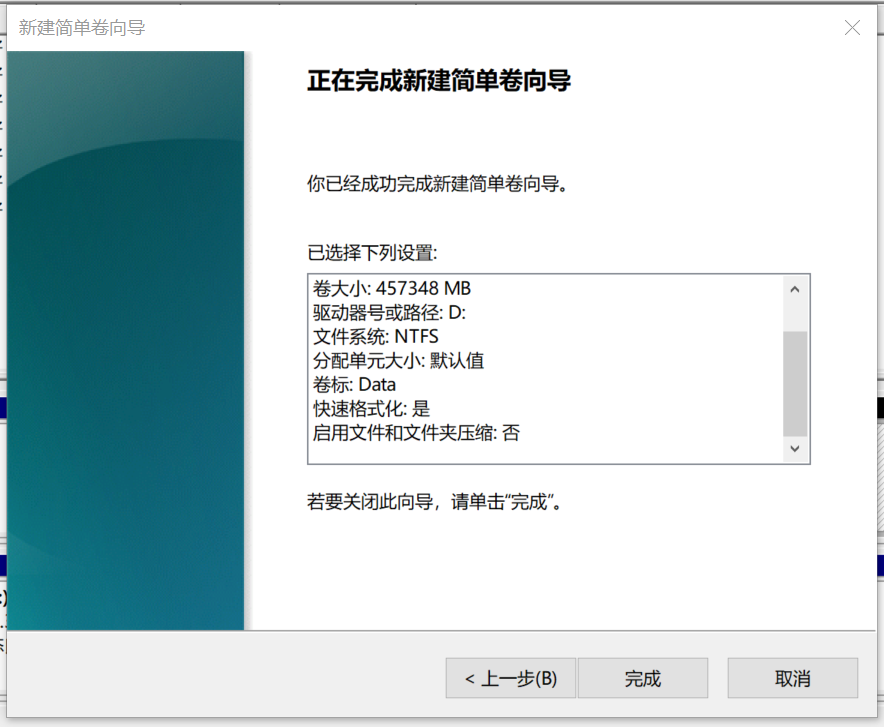Screen dimensions: 884x727
Task: Select the line 文件系统: NTFS
Action: pyautogui.click(x=375, y=337)
